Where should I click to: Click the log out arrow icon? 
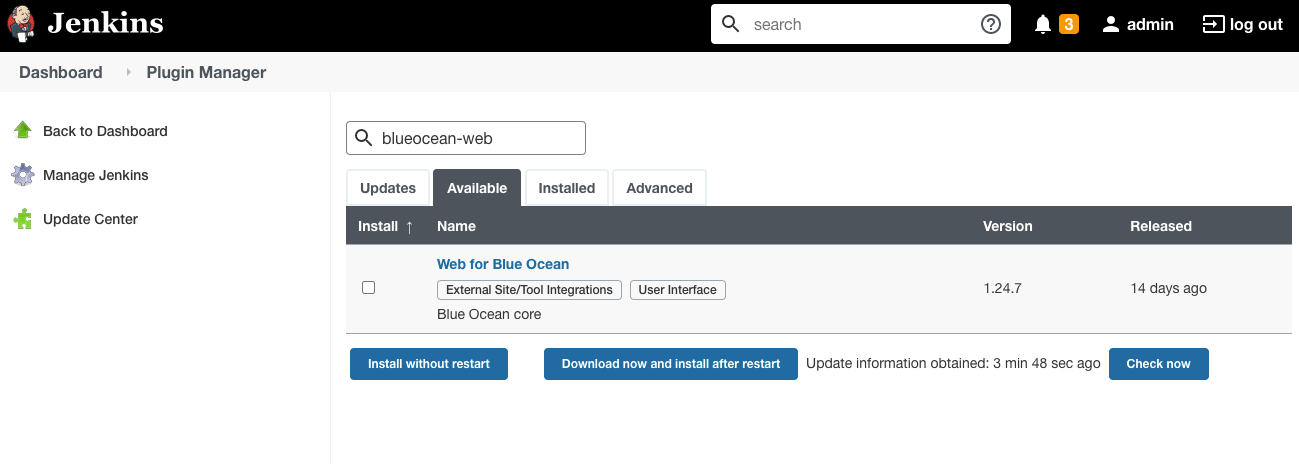click(x=1213, y=24)
